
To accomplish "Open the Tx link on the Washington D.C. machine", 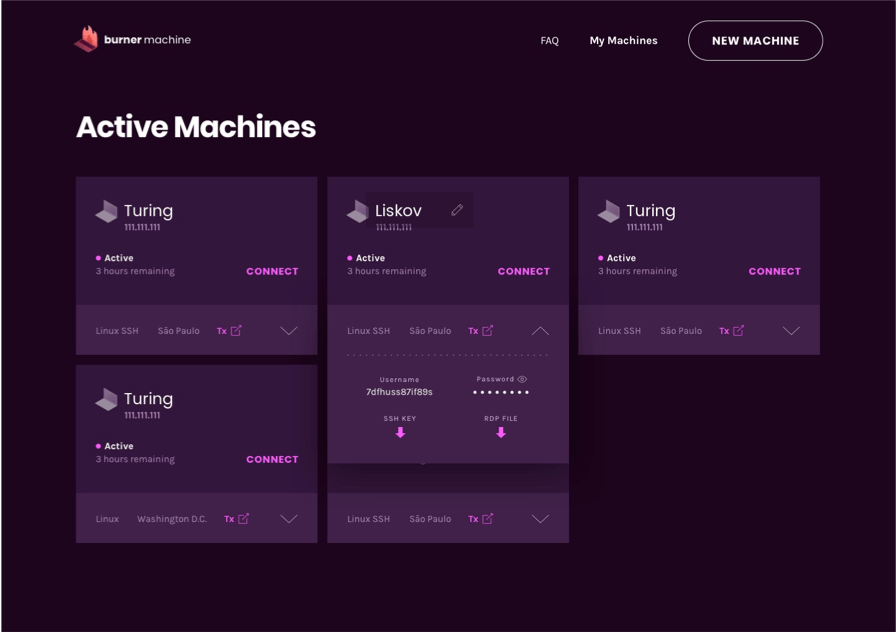I will 236,519.
